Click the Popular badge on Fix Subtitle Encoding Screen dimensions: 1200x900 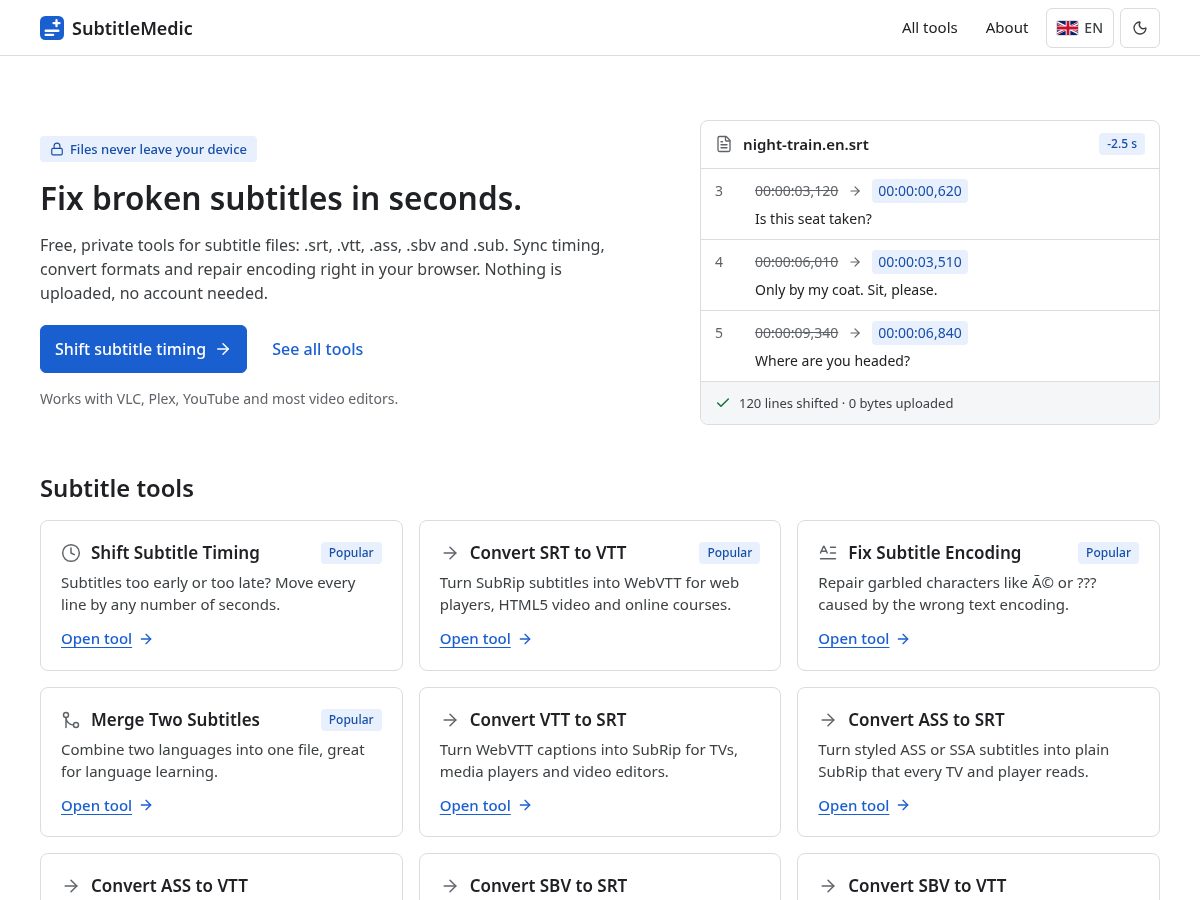[x=1108, y=553]
